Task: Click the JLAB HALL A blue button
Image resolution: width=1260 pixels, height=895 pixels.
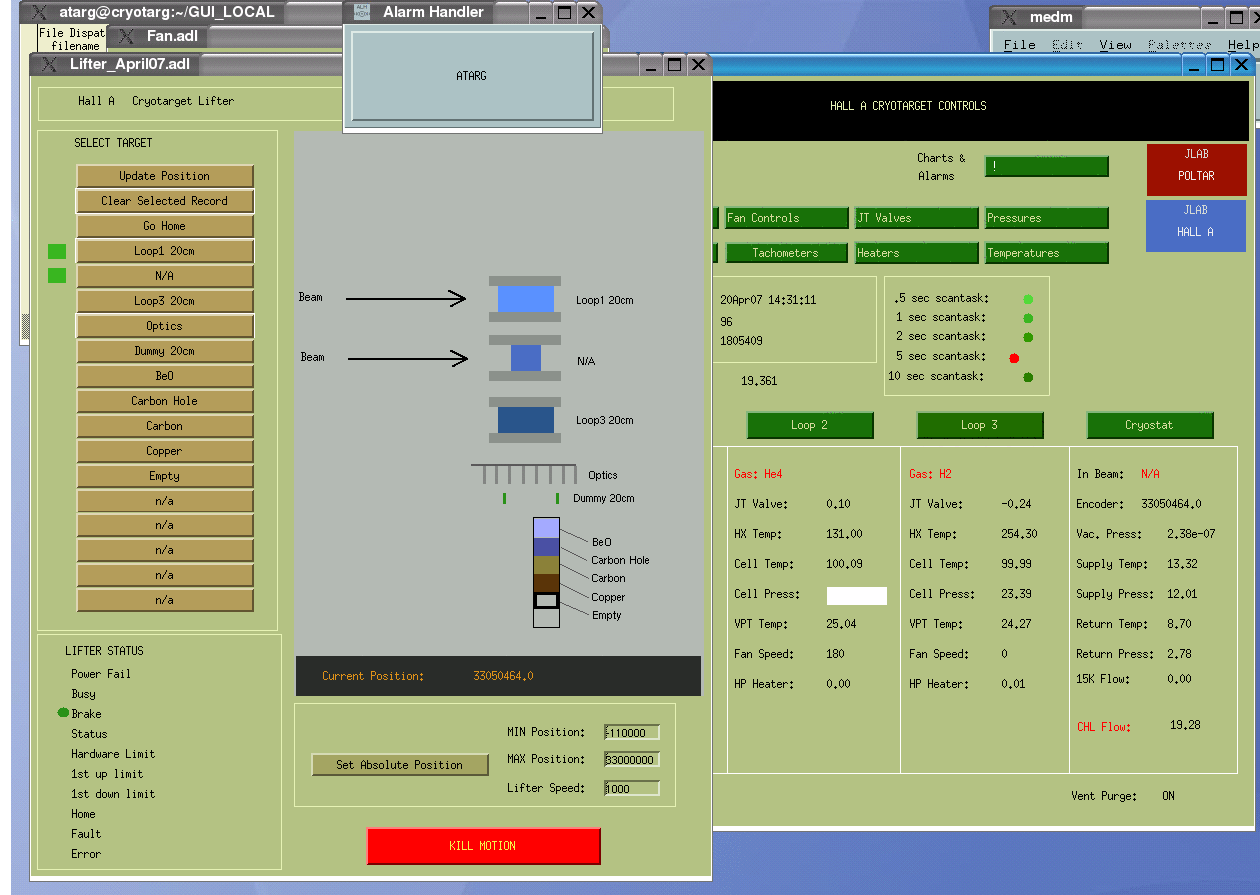Action: coord(1196,226)
